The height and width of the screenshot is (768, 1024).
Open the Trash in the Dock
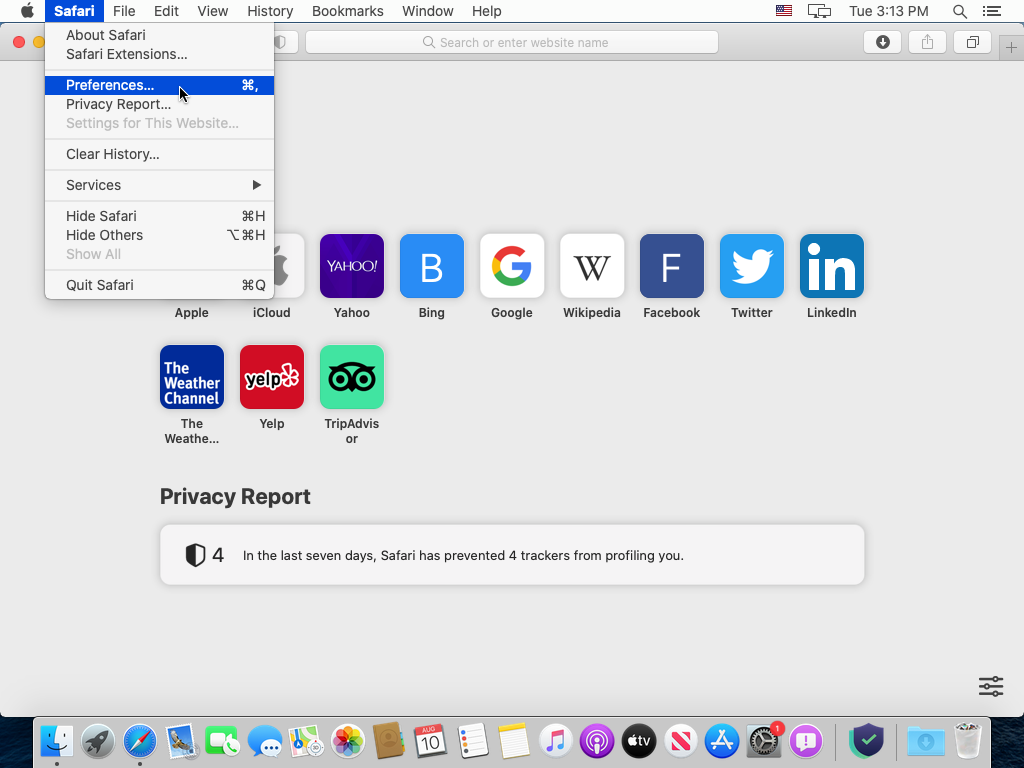click(x=967, y=741)
